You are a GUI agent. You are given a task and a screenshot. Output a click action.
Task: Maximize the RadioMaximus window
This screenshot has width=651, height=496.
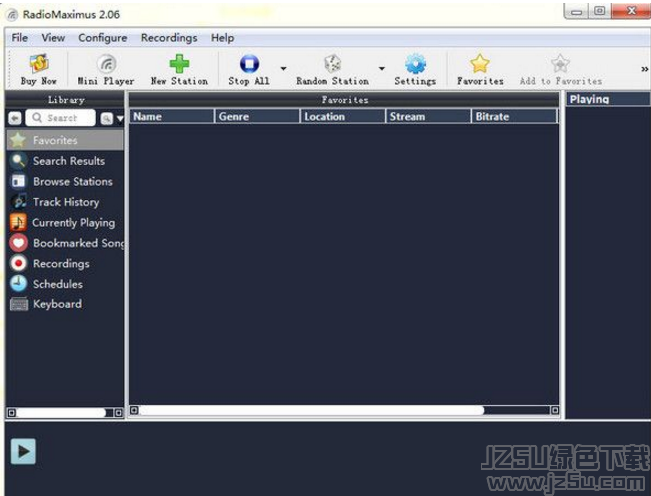pos(600,11)
